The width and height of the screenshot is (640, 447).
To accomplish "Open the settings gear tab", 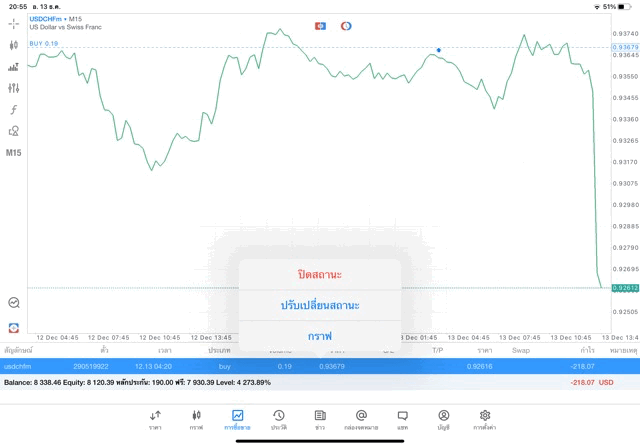I will pos(484,420).
